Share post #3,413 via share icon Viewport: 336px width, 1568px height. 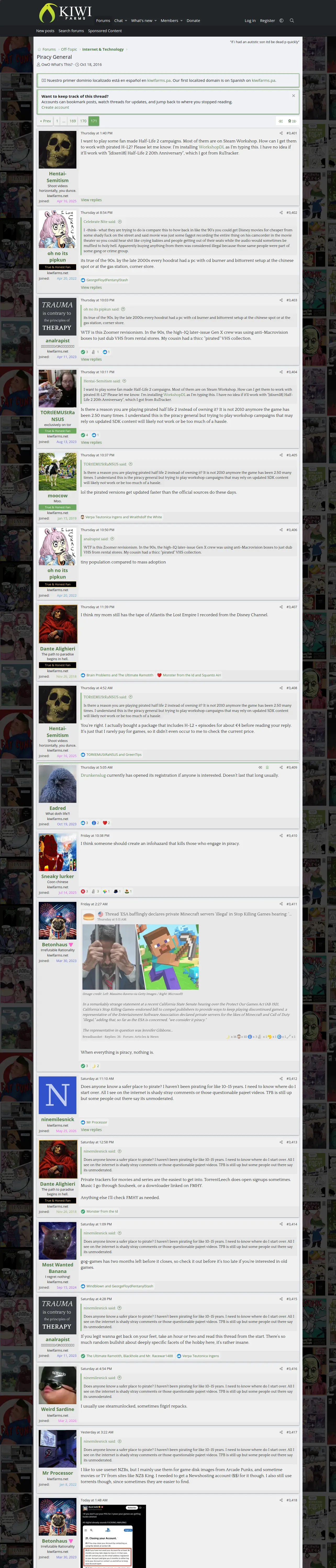coord(281,1143)
